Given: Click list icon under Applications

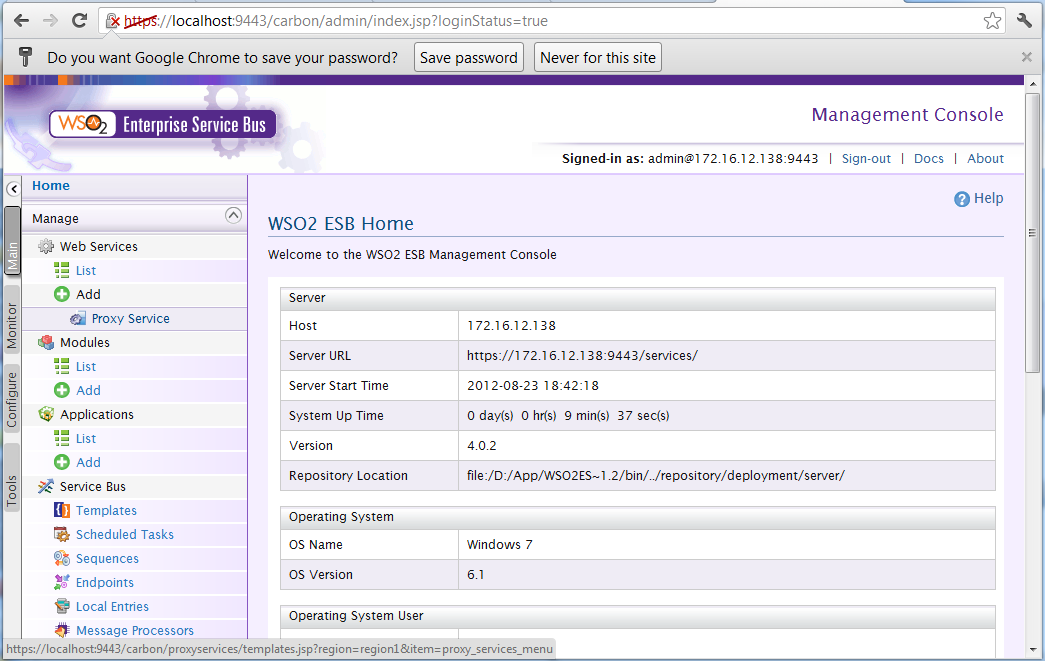Looking at the screenshot, I should pyautogui.click(x=61, y=438).
